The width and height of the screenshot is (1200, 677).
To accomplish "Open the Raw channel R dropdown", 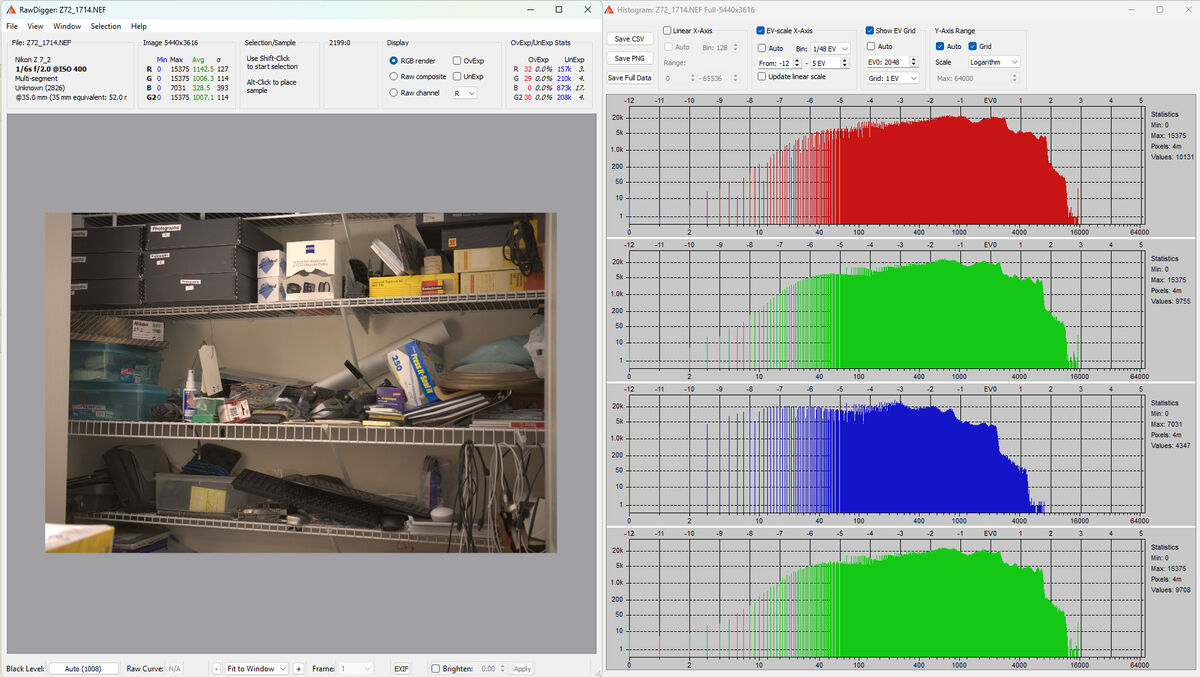I will tap(464, 93).
